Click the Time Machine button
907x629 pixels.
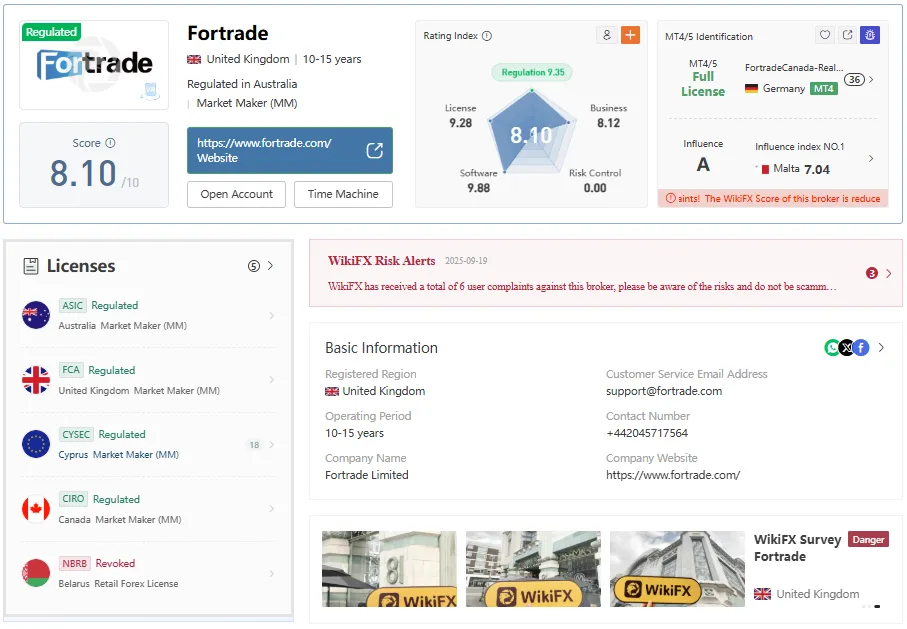coord(343,194)
